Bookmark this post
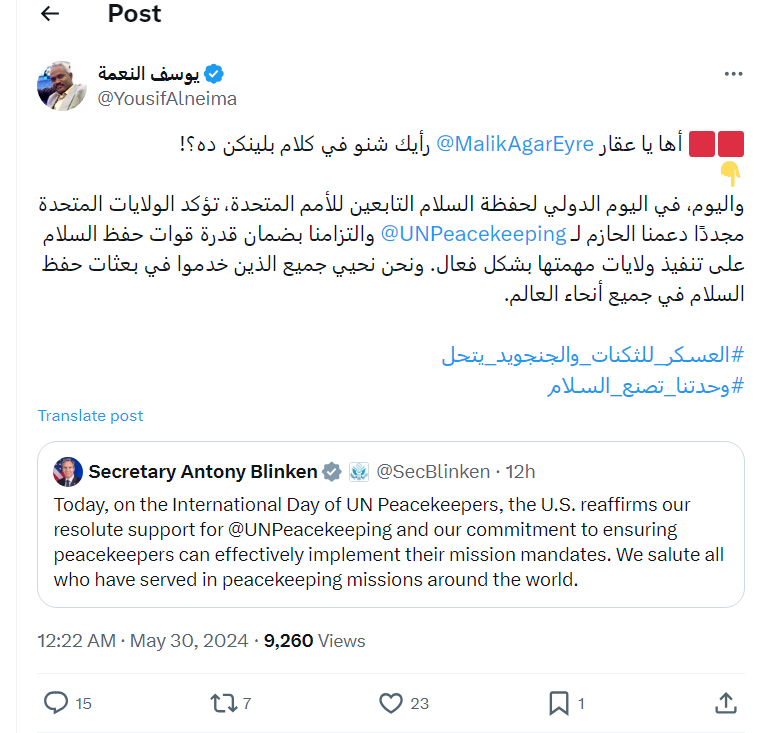Image resolution: width=761 pixels, height=733 pixels. click(x=559, y=703)
